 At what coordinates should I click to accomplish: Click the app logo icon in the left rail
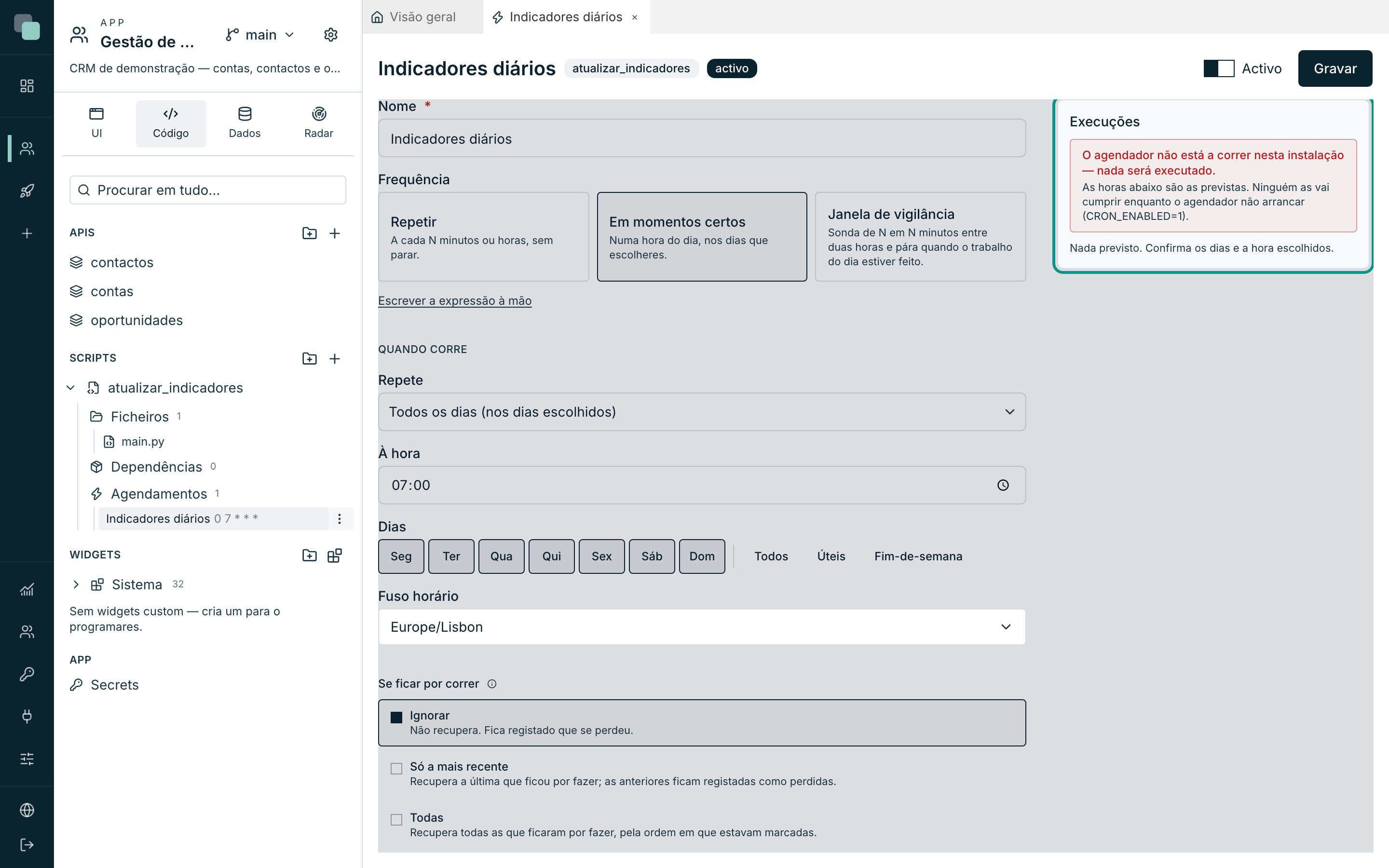(x=27, y=27)
